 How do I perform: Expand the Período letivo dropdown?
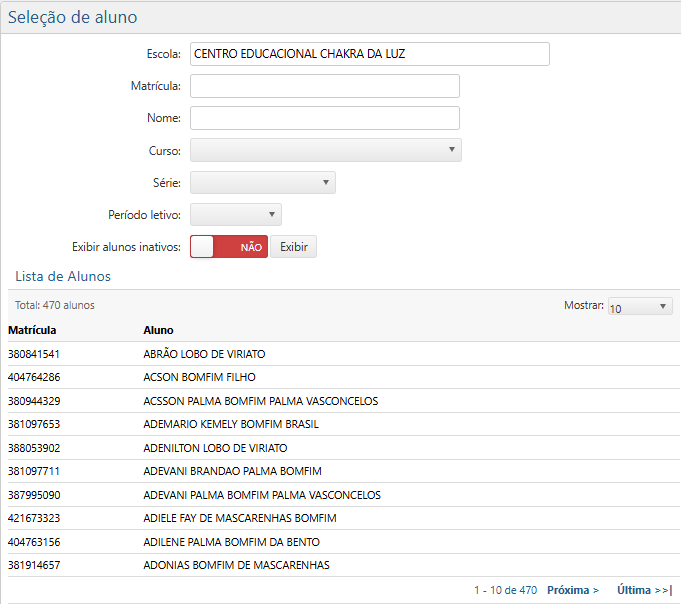[236, 215]
